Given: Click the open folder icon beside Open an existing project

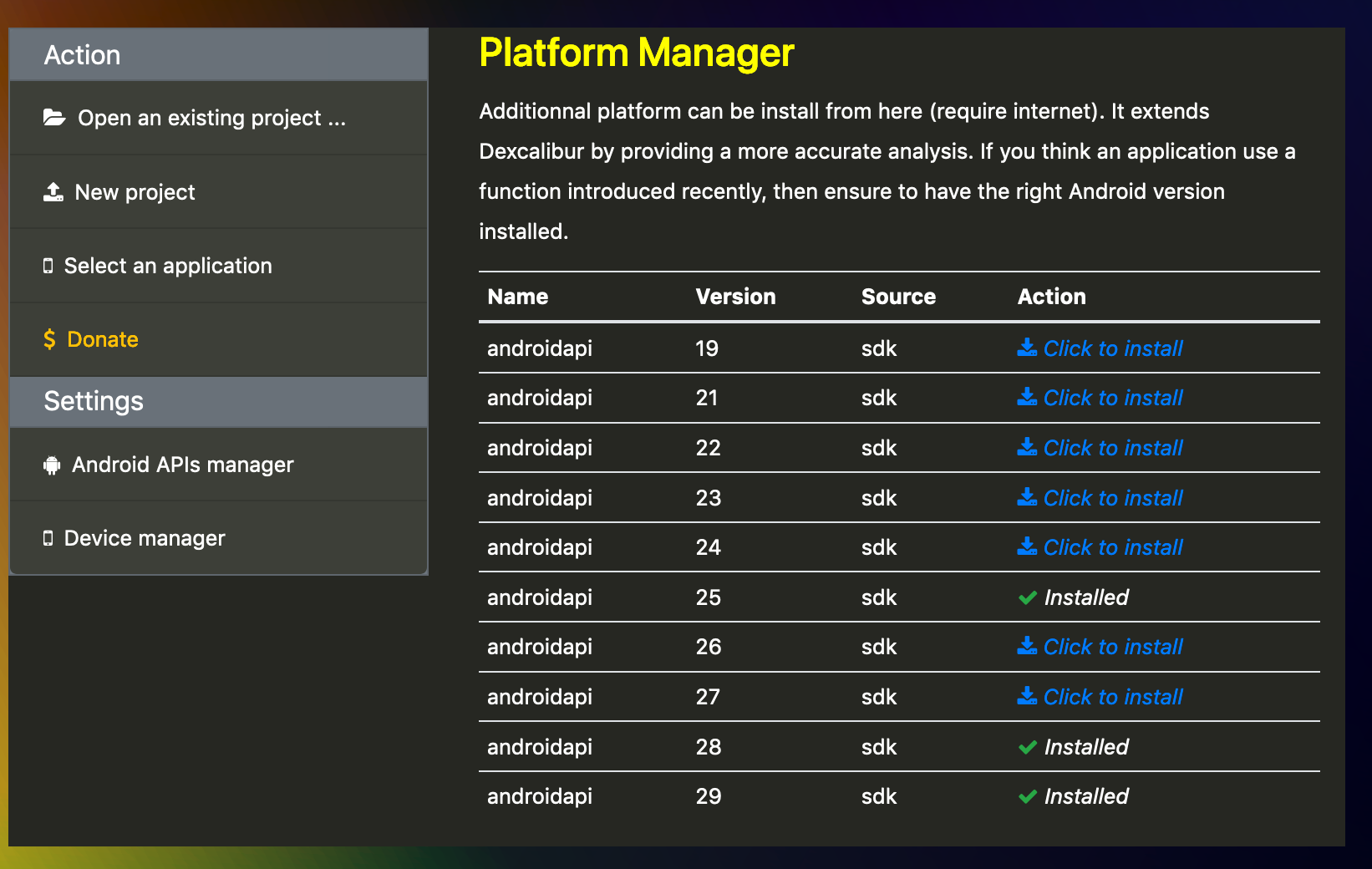Looking at the screenshot, I should [x=54, y=118].
